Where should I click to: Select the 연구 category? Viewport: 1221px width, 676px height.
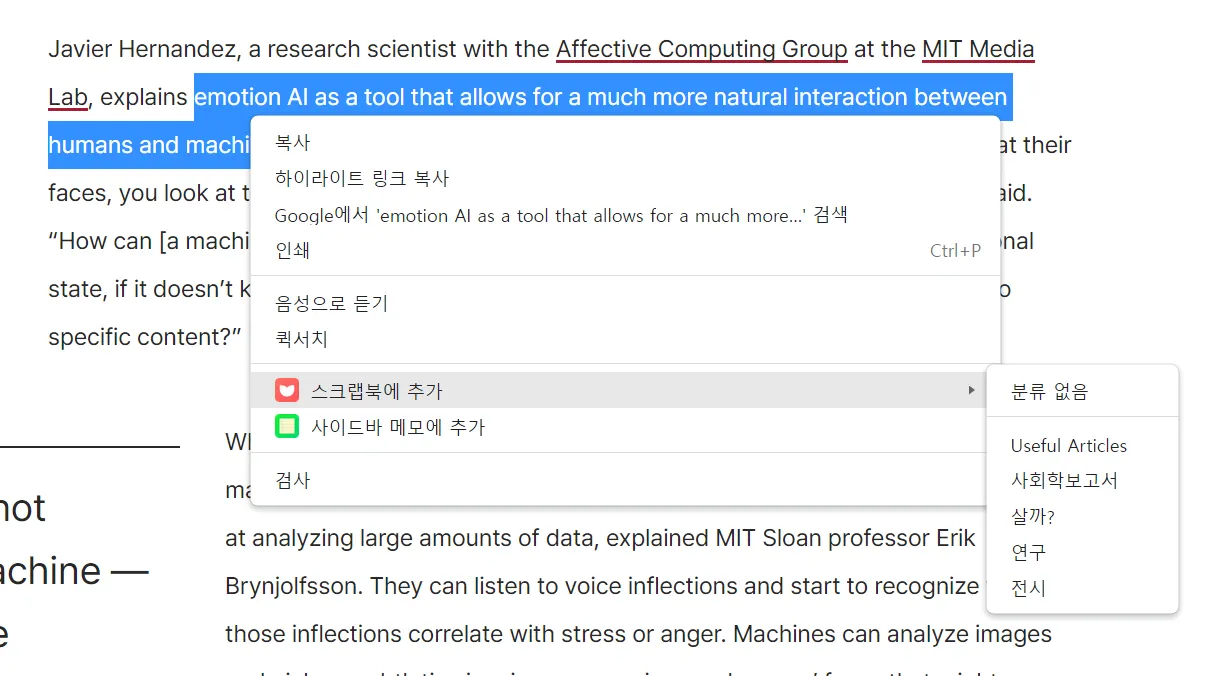coord(1028,552)
